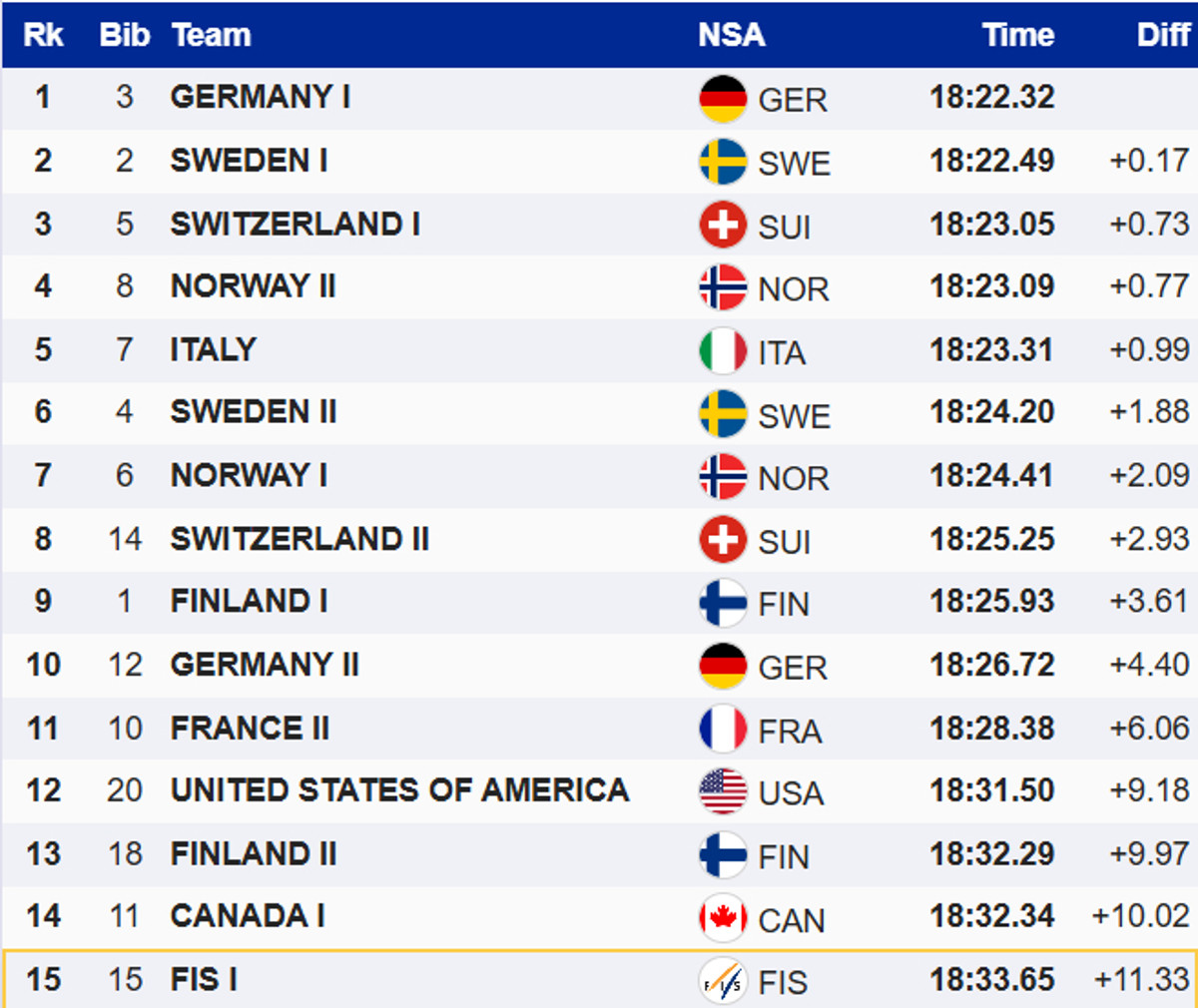Click the FIS logo icon in last row
The image size is (1198, 1008).
click(723, 980)
